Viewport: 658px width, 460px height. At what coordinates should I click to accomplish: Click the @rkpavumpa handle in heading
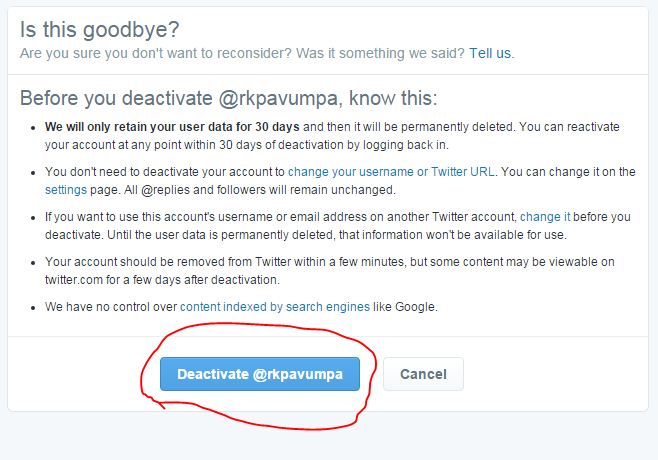pos(278,99)
